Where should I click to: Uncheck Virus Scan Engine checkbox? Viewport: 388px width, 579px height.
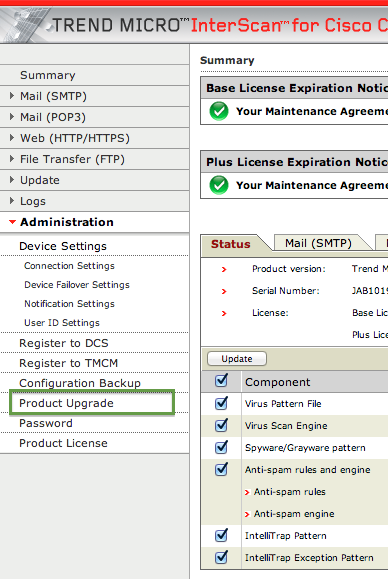pos(222,425)
